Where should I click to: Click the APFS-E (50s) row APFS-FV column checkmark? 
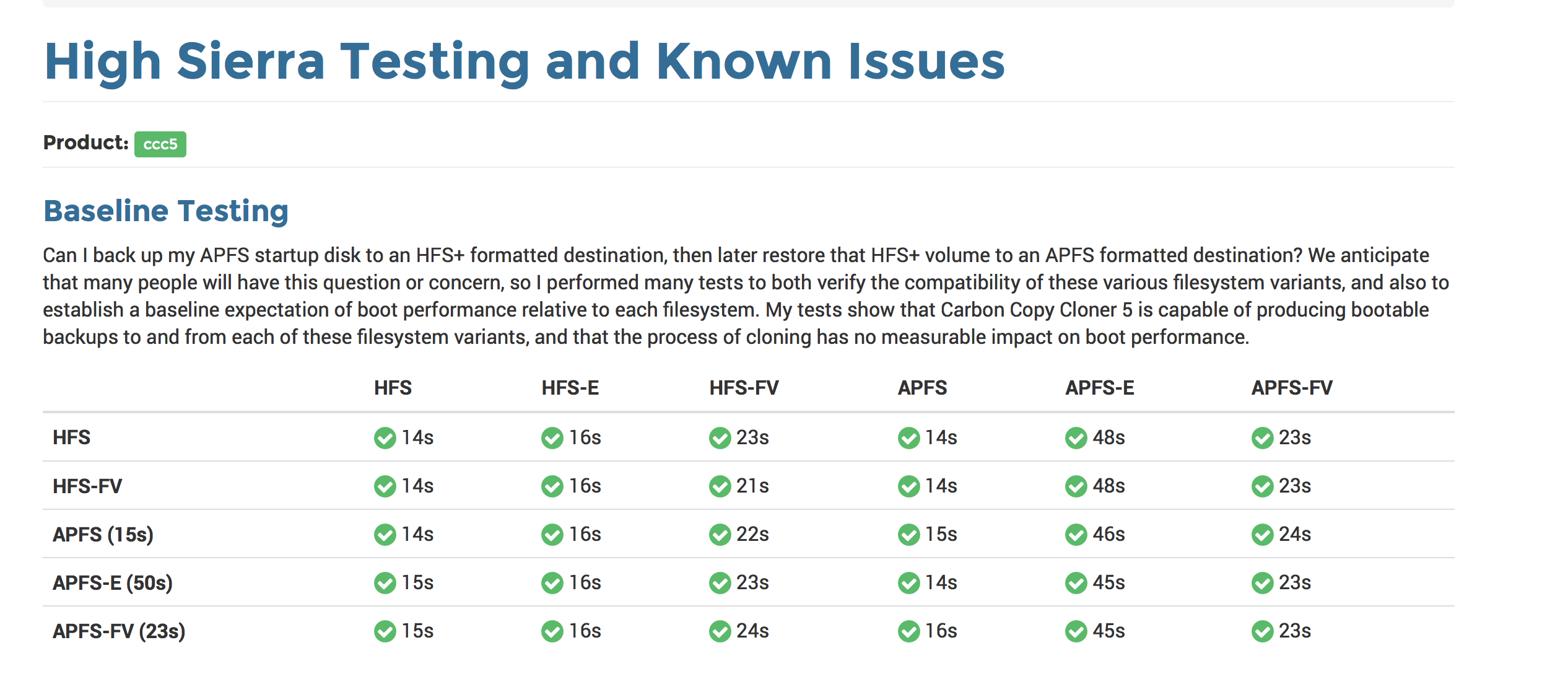1262,583
